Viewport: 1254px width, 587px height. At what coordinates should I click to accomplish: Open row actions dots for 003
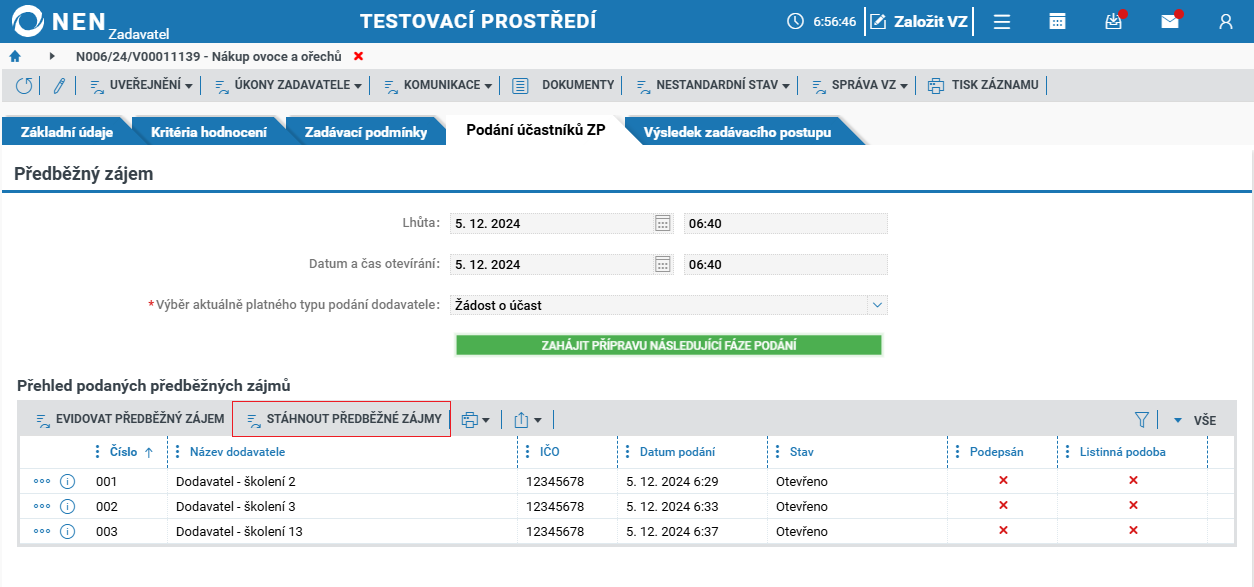tap(42, 531)
